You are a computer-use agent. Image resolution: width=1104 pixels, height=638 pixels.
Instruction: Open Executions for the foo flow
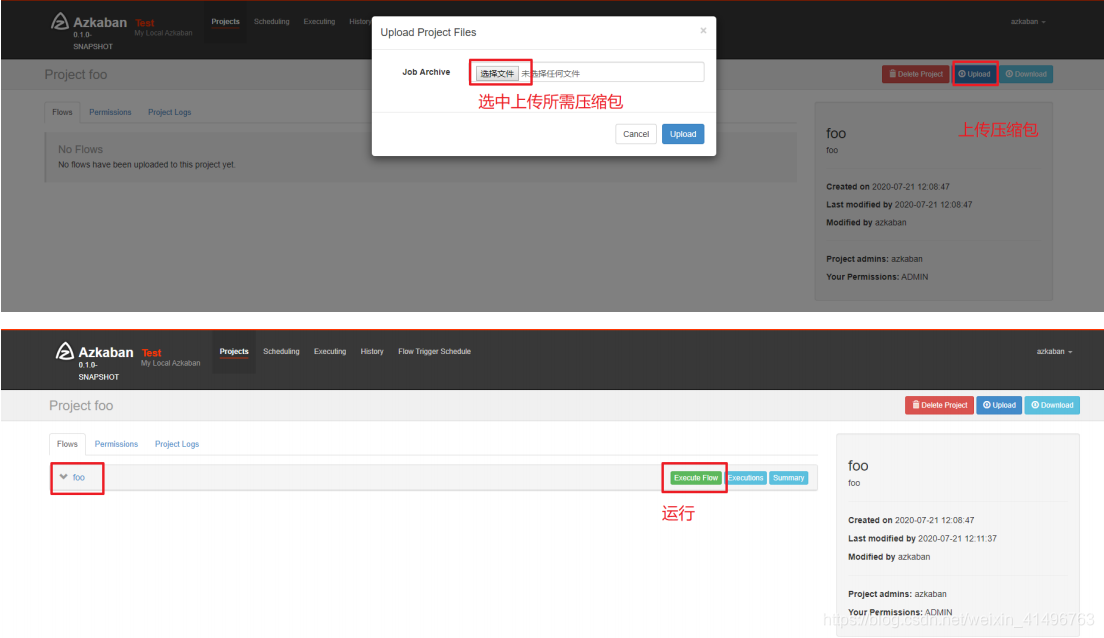(745, 477)
